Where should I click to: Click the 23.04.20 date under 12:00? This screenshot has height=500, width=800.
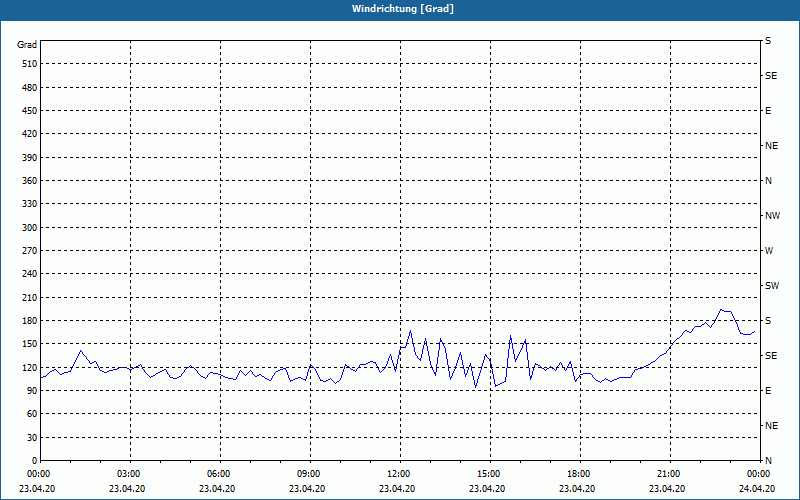tap(397, 489)
